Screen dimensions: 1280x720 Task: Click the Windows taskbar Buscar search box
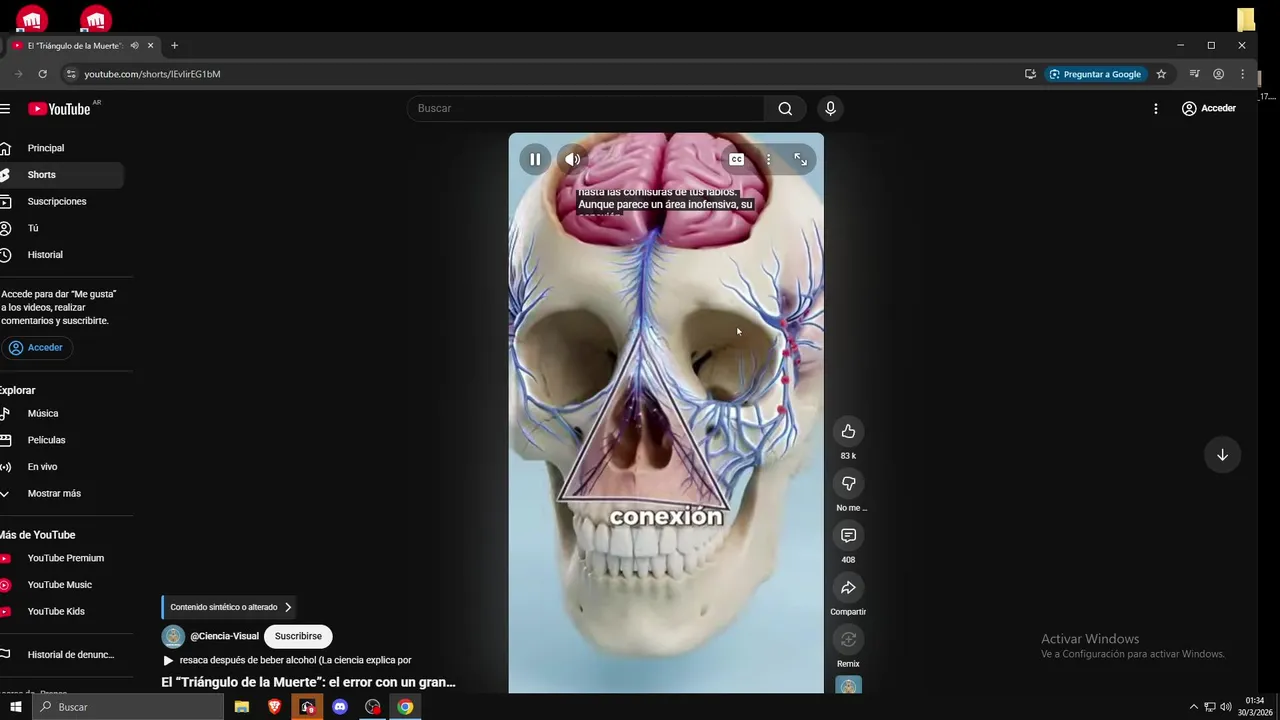coord(128,707)
